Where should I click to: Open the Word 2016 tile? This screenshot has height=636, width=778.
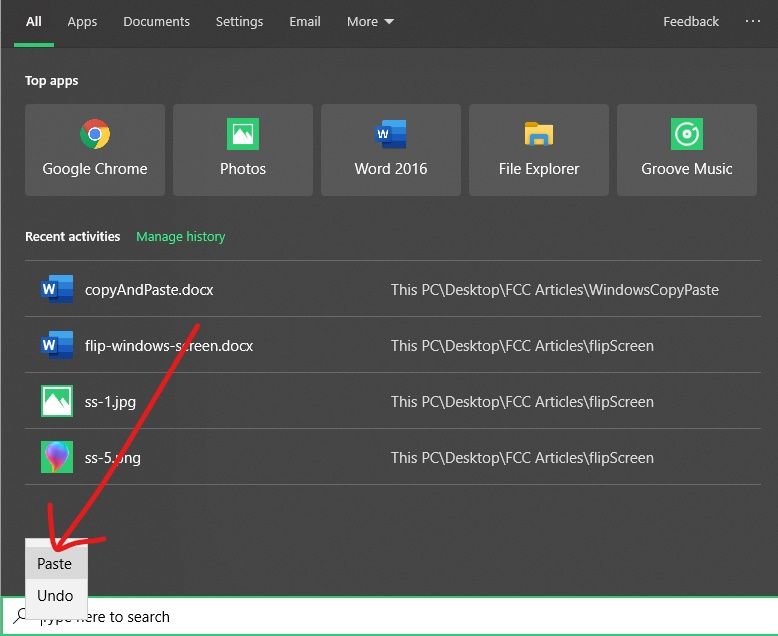tap(390, 149)
